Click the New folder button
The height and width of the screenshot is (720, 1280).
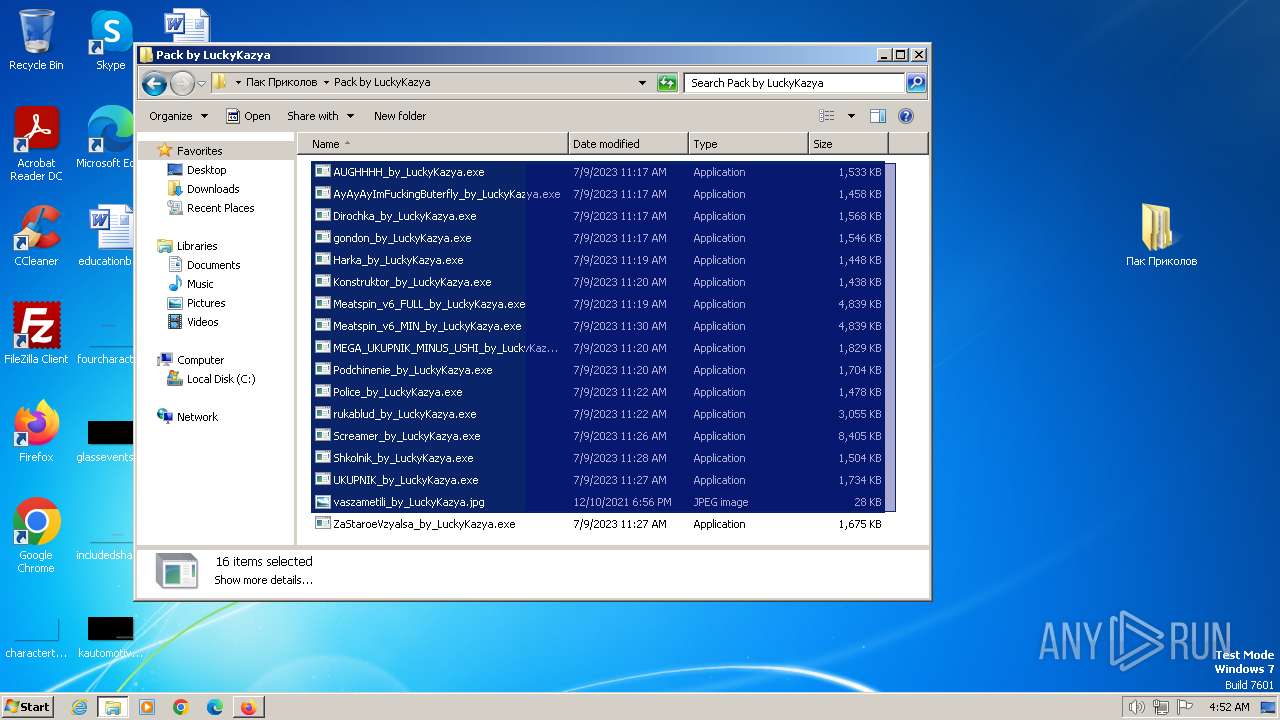[x=400, y=116]
